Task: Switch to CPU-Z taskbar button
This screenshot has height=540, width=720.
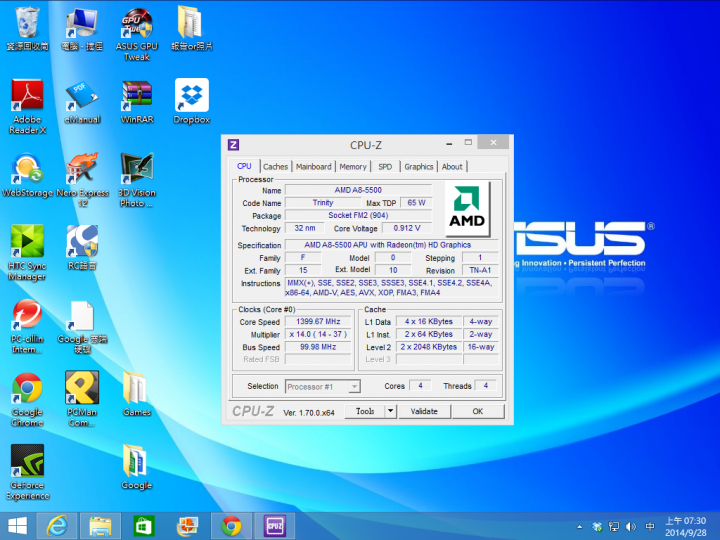Action: pos(275,526)
